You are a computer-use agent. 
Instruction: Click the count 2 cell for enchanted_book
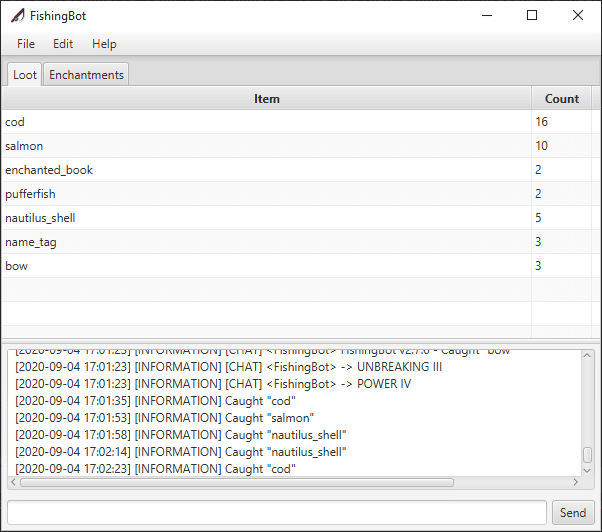(x=561, y=170)
